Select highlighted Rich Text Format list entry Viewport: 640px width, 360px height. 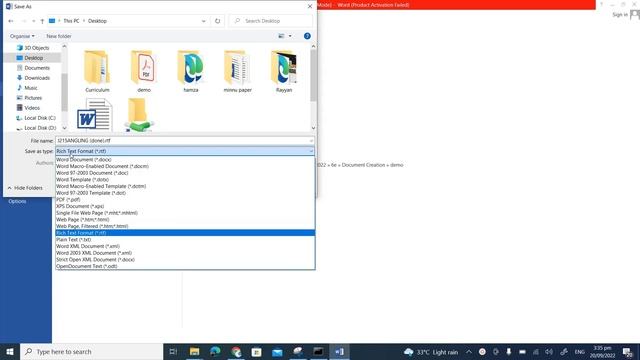click(x=185, y=233)
